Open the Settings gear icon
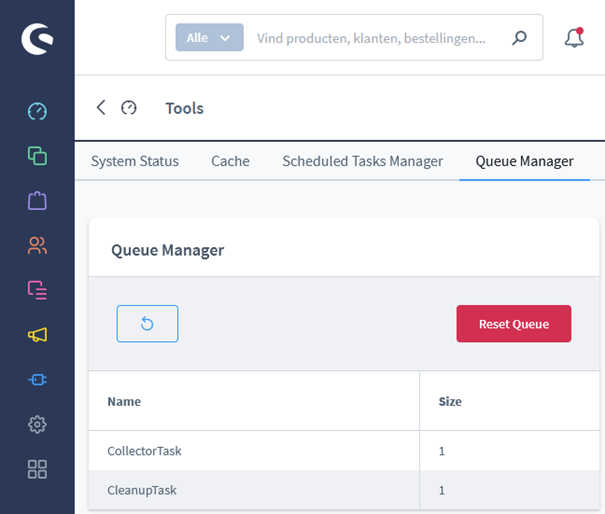Image resolution: width=605 pixels, height=514 pixels. pos(37,424)
